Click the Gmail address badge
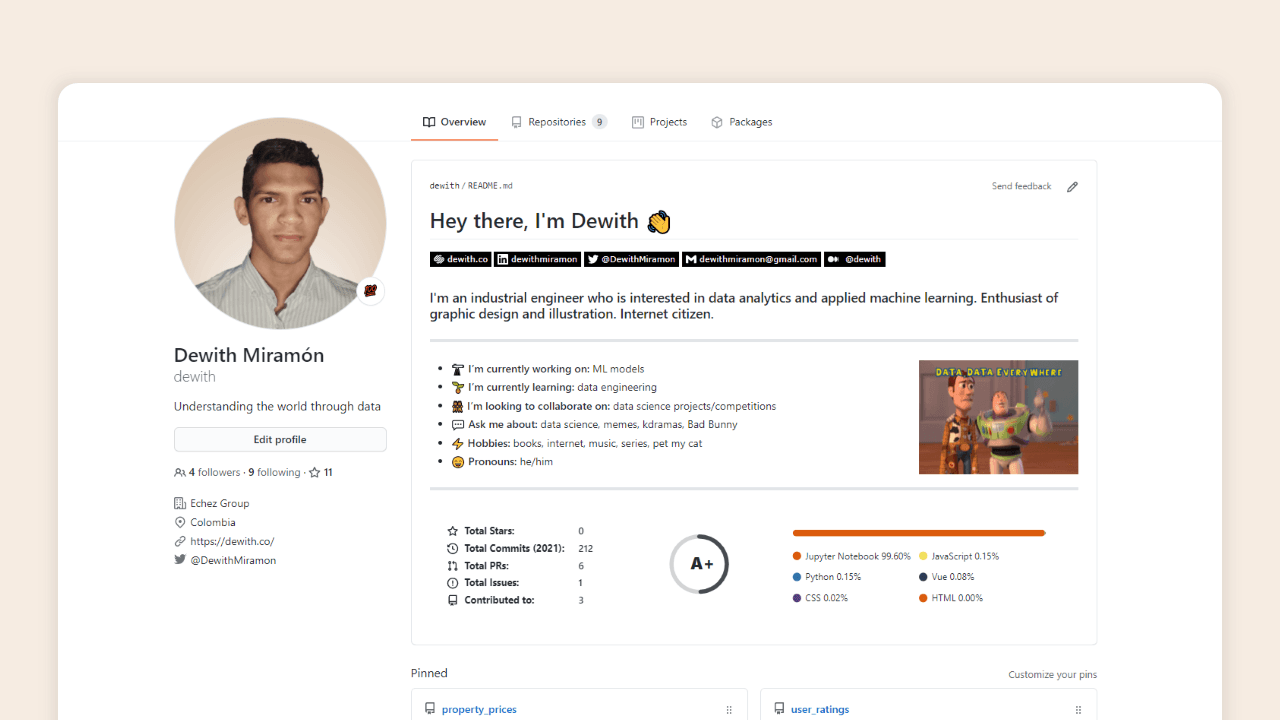 tap(751, 259)
